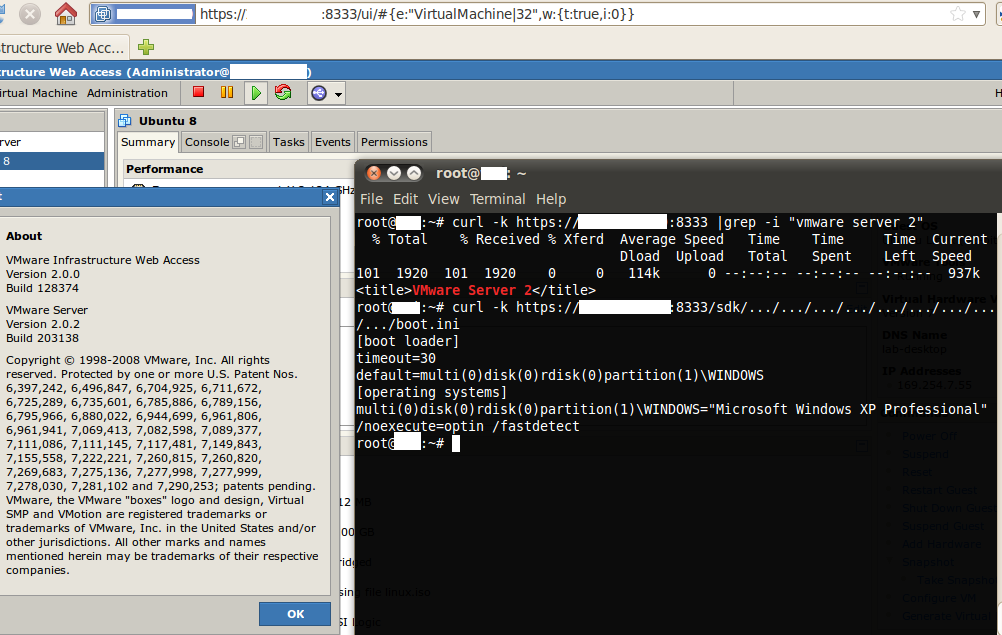Click OK in the About dialog
The image size is (1002, 635).
coord(295,614)
